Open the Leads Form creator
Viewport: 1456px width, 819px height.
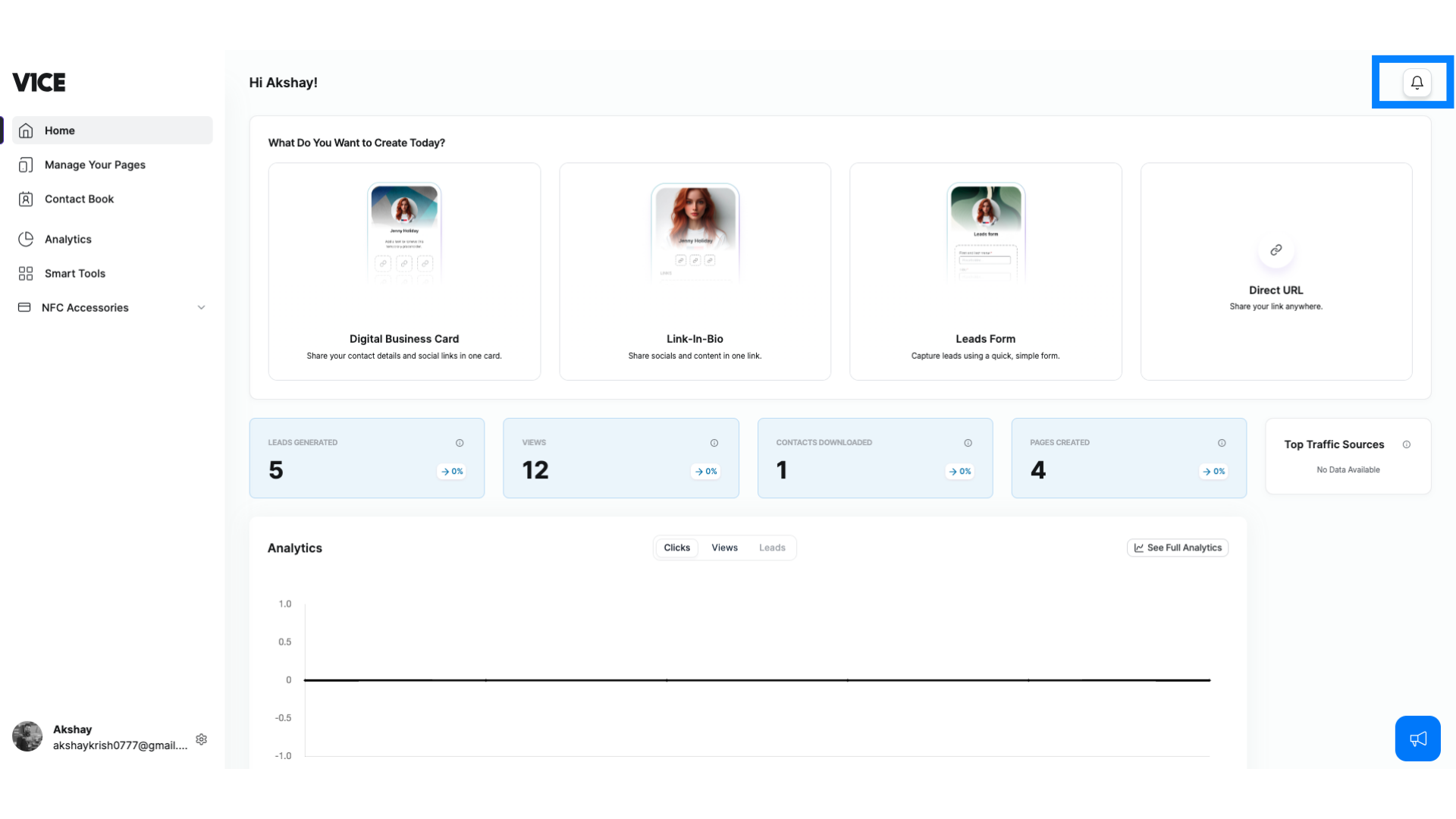986,271
